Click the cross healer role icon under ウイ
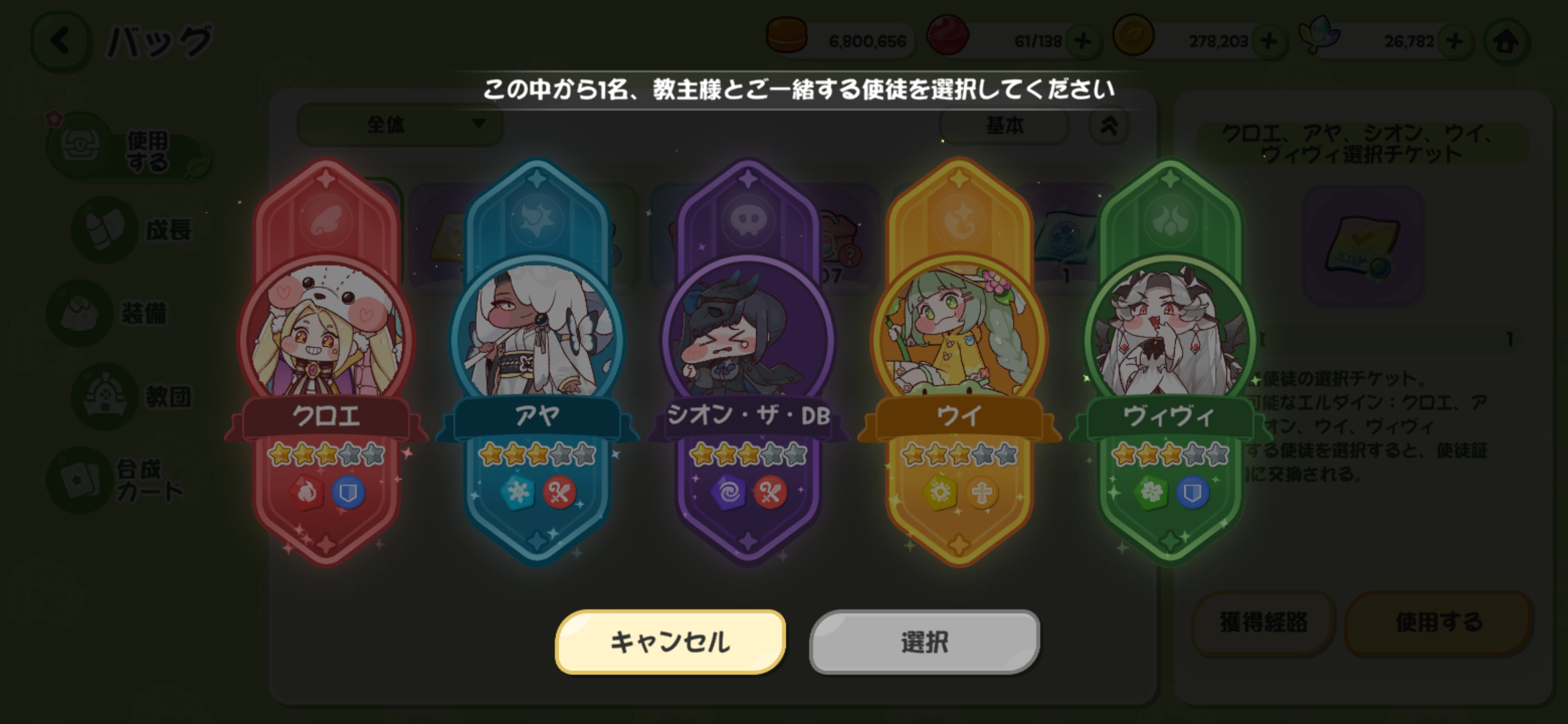Screen dimensions: 1568x724 [x=982, y=493]
